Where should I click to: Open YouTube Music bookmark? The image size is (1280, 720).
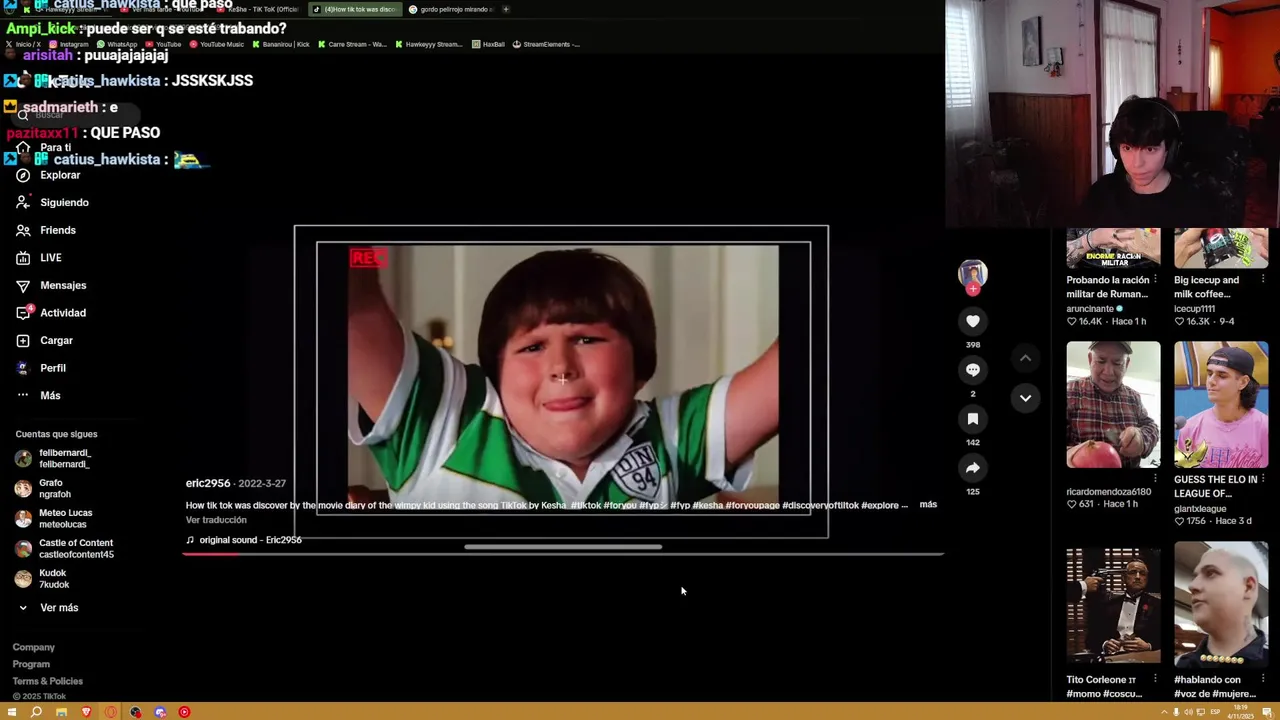(x=218, y=44)
